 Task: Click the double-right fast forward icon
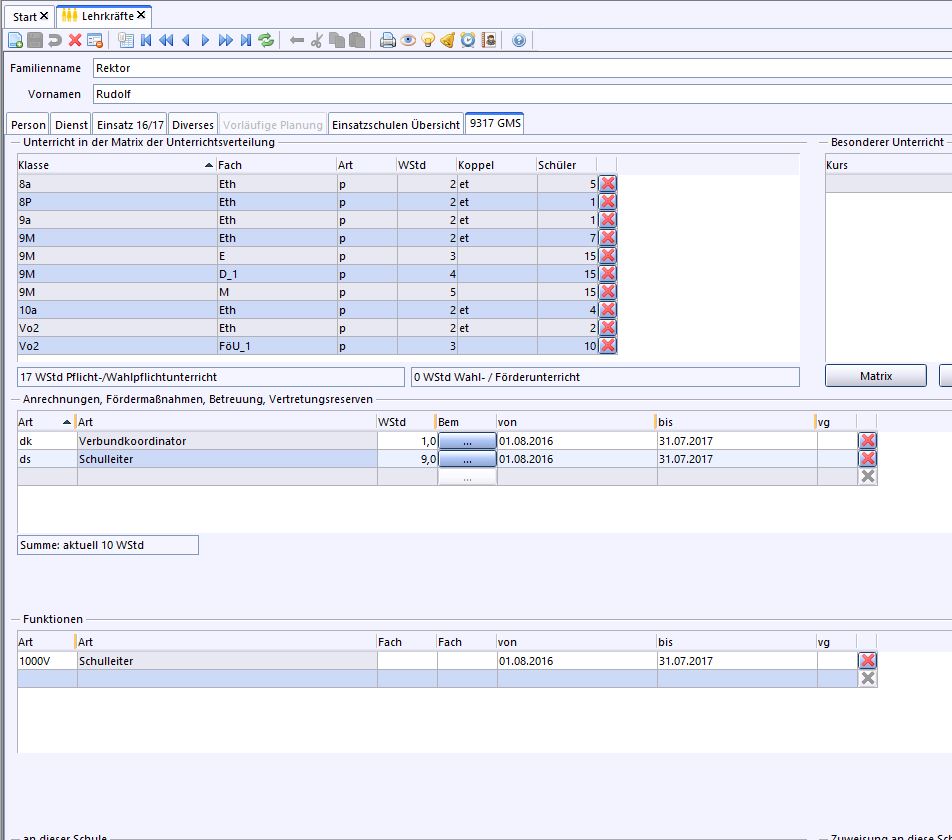click(x=225, y=41)
